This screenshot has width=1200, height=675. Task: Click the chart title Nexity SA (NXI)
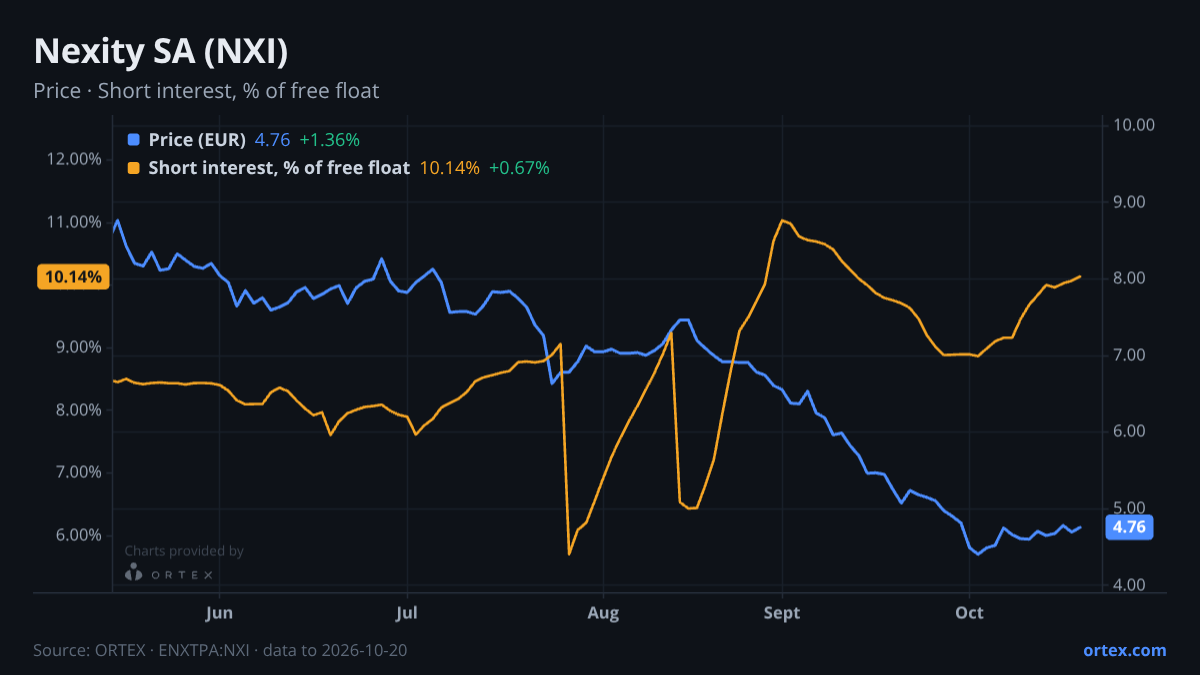coord(161,51)
